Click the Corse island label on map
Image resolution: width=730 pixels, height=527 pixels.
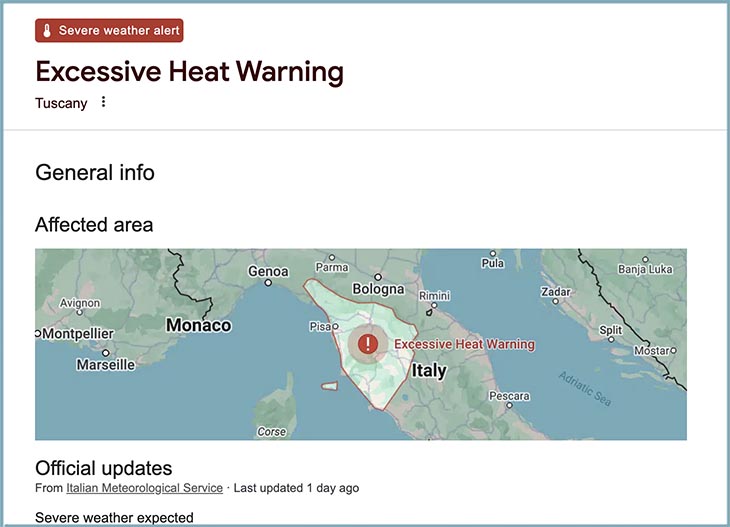coord(272,432)
